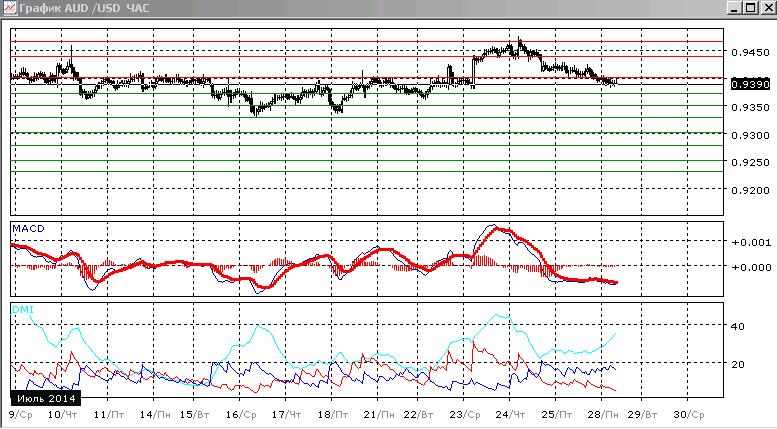Click the +0.001 MACD scale label
Image resolution: width=777 pixels, height=429 pixels.
(x=751, y=242)
